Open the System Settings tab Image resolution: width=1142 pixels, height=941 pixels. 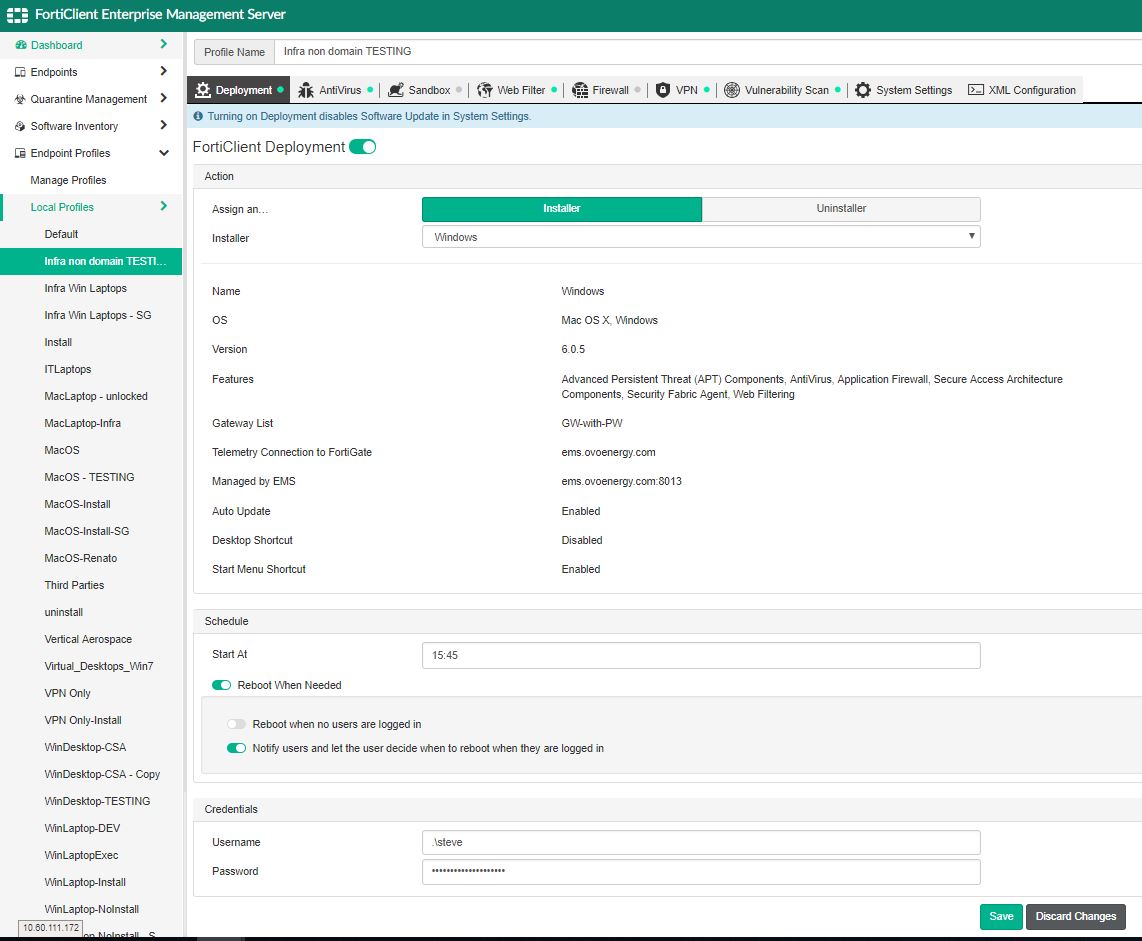click(904, 90)
